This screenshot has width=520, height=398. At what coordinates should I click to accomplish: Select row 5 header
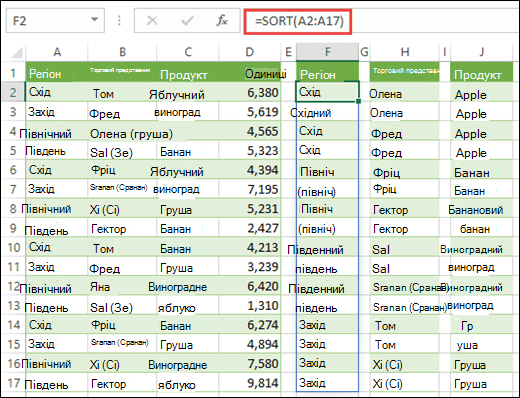pos(13,150)
